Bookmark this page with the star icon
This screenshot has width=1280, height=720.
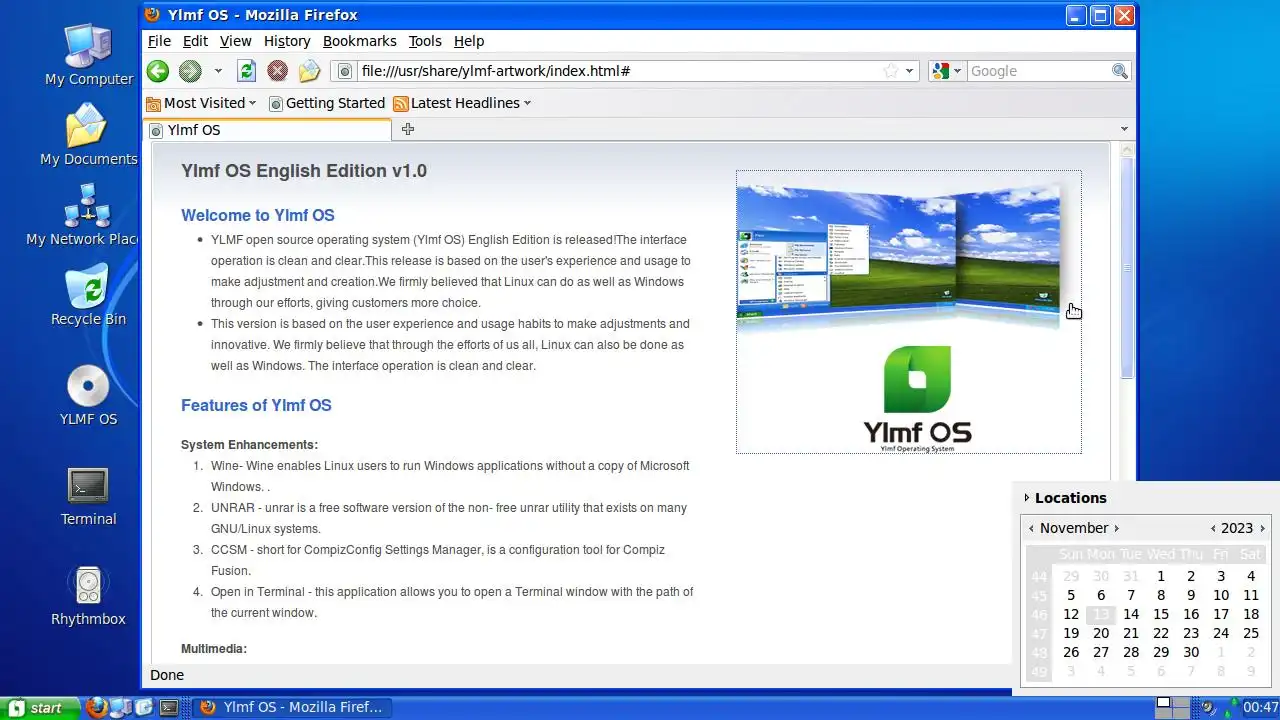tap(890, 71)
